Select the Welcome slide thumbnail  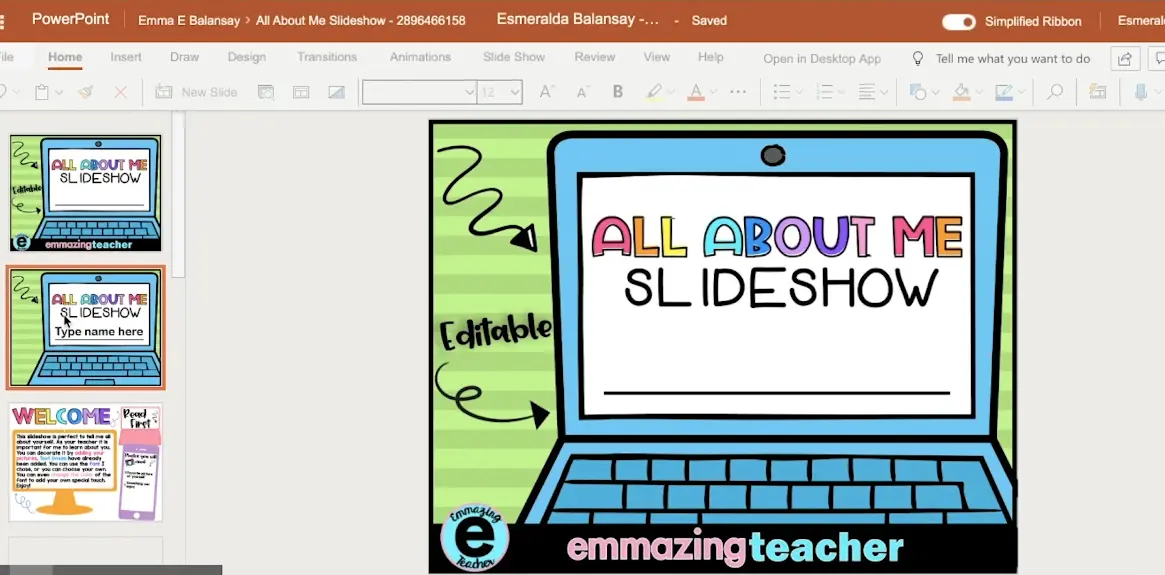tap(86, 462)
